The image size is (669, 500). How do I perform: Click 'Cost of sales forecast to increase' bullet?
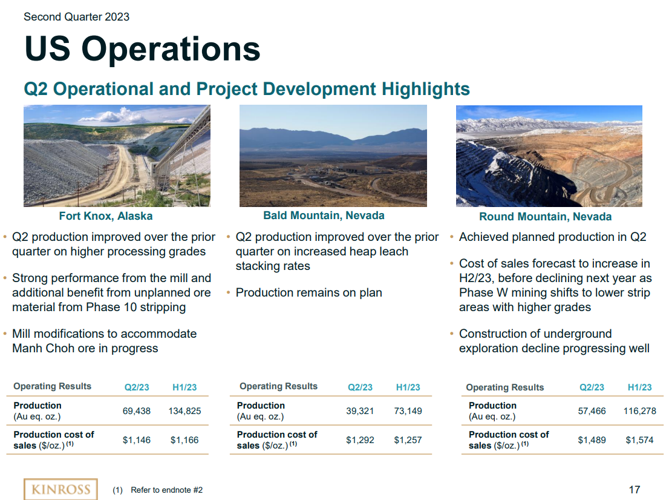click(556, 285)
